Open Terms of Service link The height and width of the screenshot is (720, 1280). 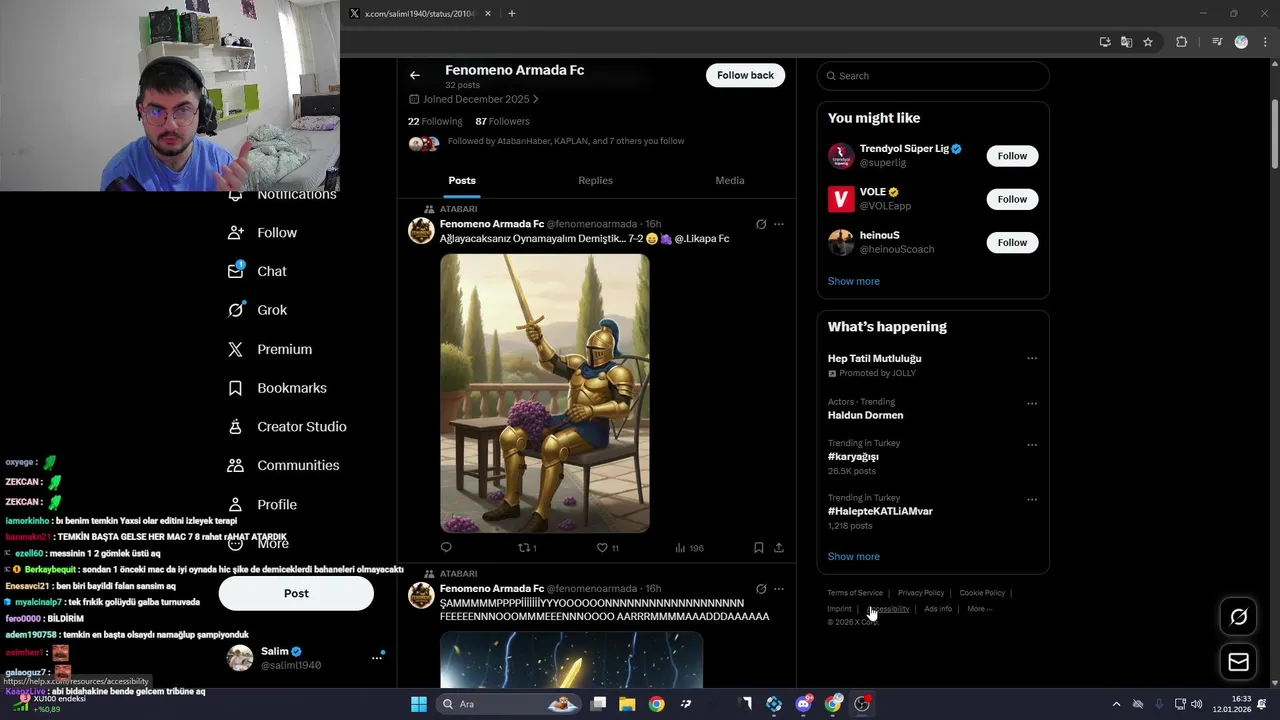[x=855, y=593]
